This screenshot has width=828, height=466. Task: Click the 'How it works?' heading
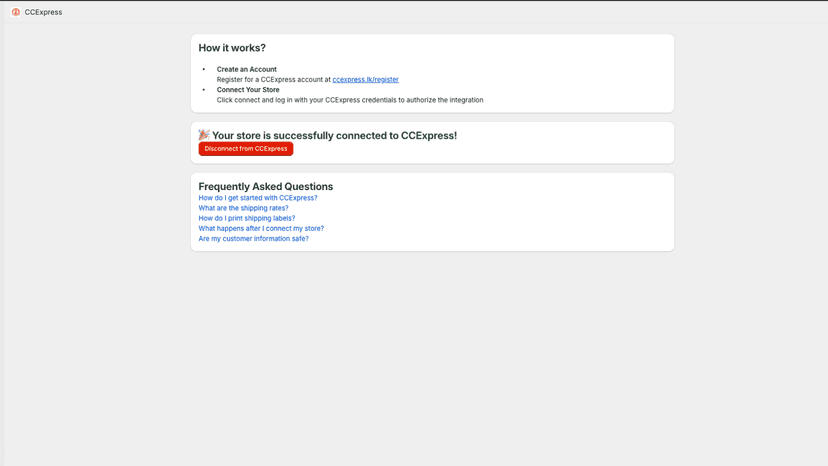click(232, 48)
